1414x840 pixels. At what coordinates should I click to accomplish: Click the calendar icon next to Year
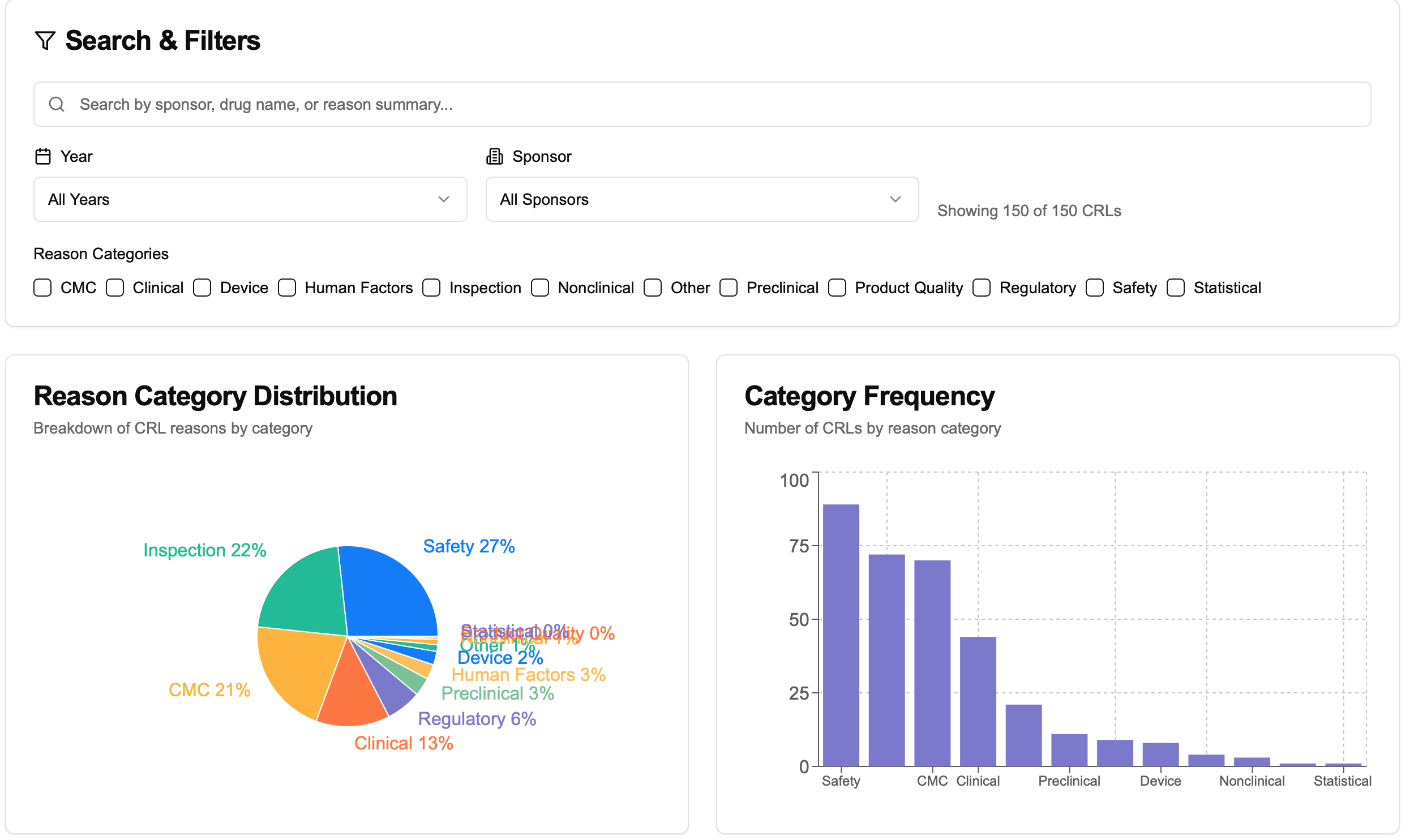(43, 156)
